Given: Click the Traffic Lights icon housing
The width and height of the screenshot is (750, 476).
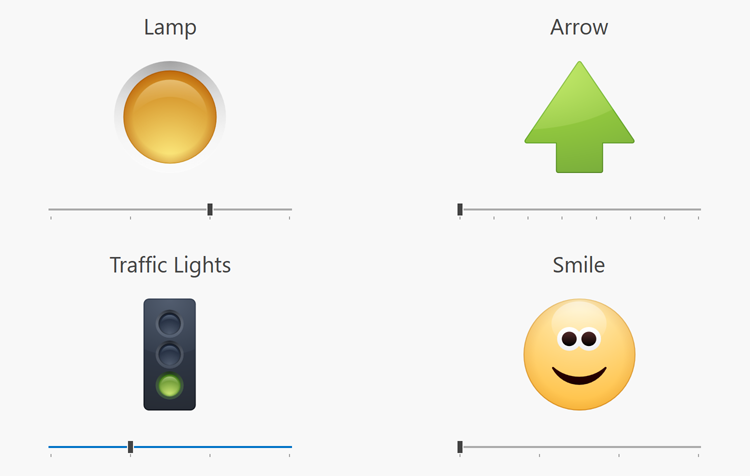Looking at the screenshot, I should click(x=169, y=354).
